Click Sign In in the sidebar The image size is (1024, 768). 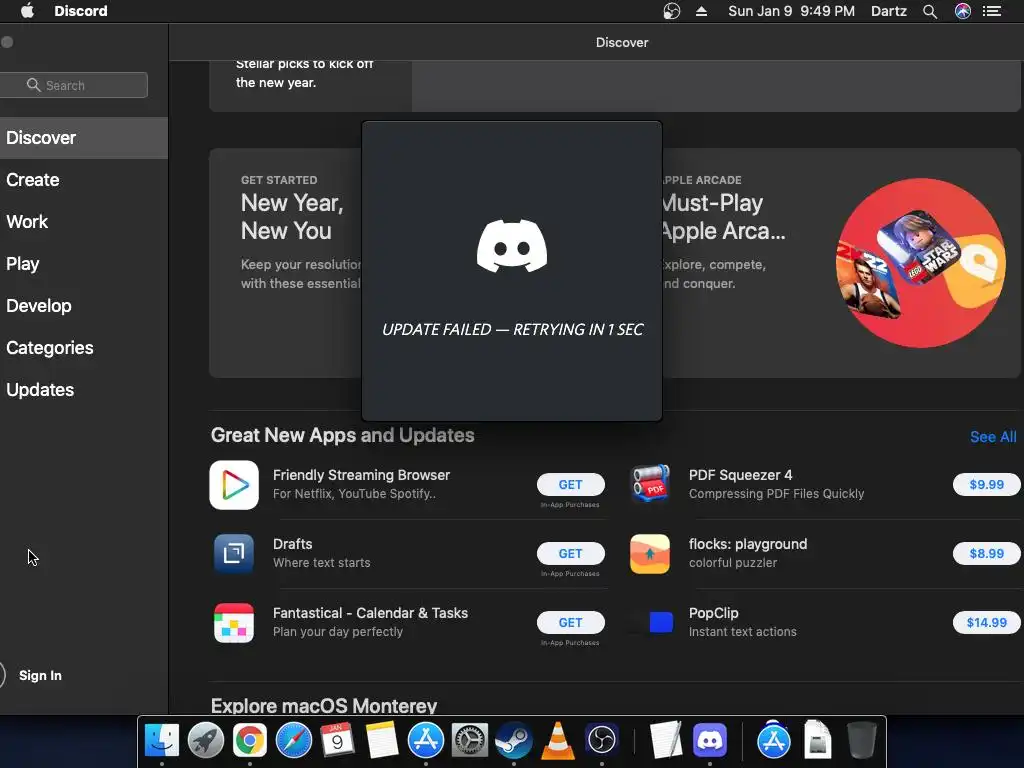[40, 675]
